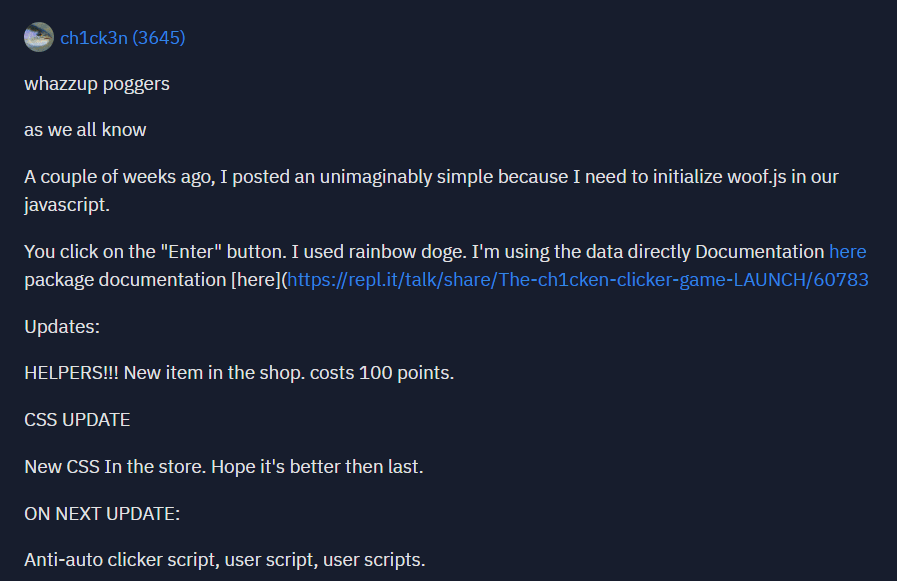The image size is (897, 581).
Task: Click the 'A couple of weeks ago' sentence
Action: [x=431, y=190]
